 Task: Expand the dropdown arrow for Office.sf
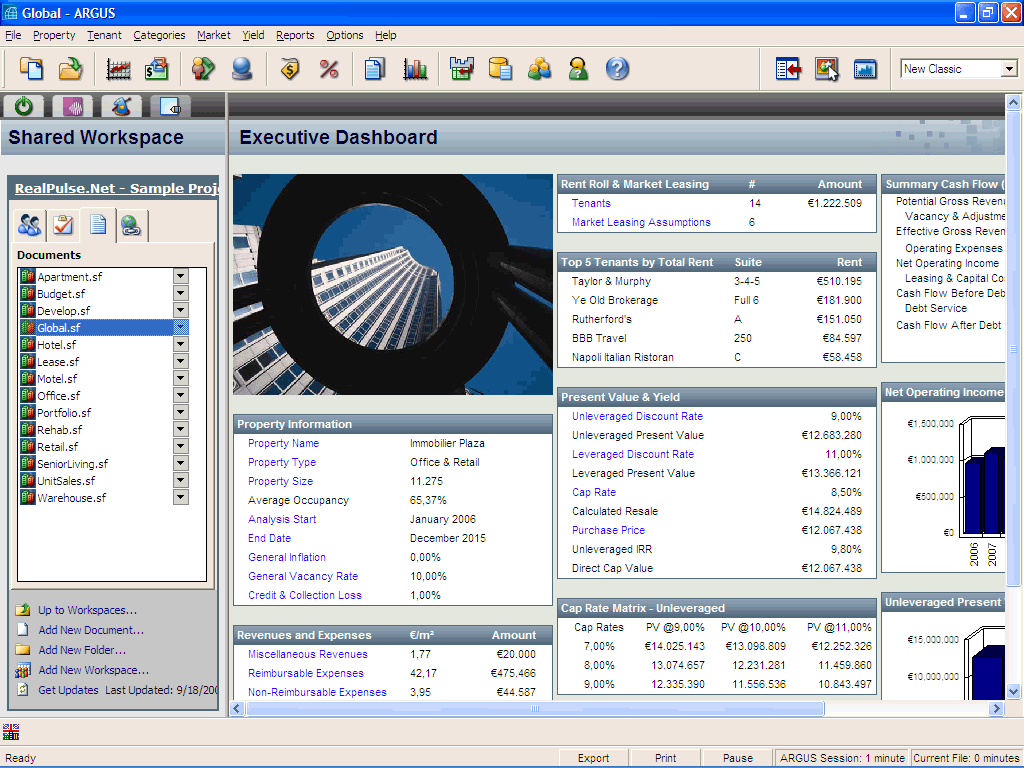[x=181, y=395]
